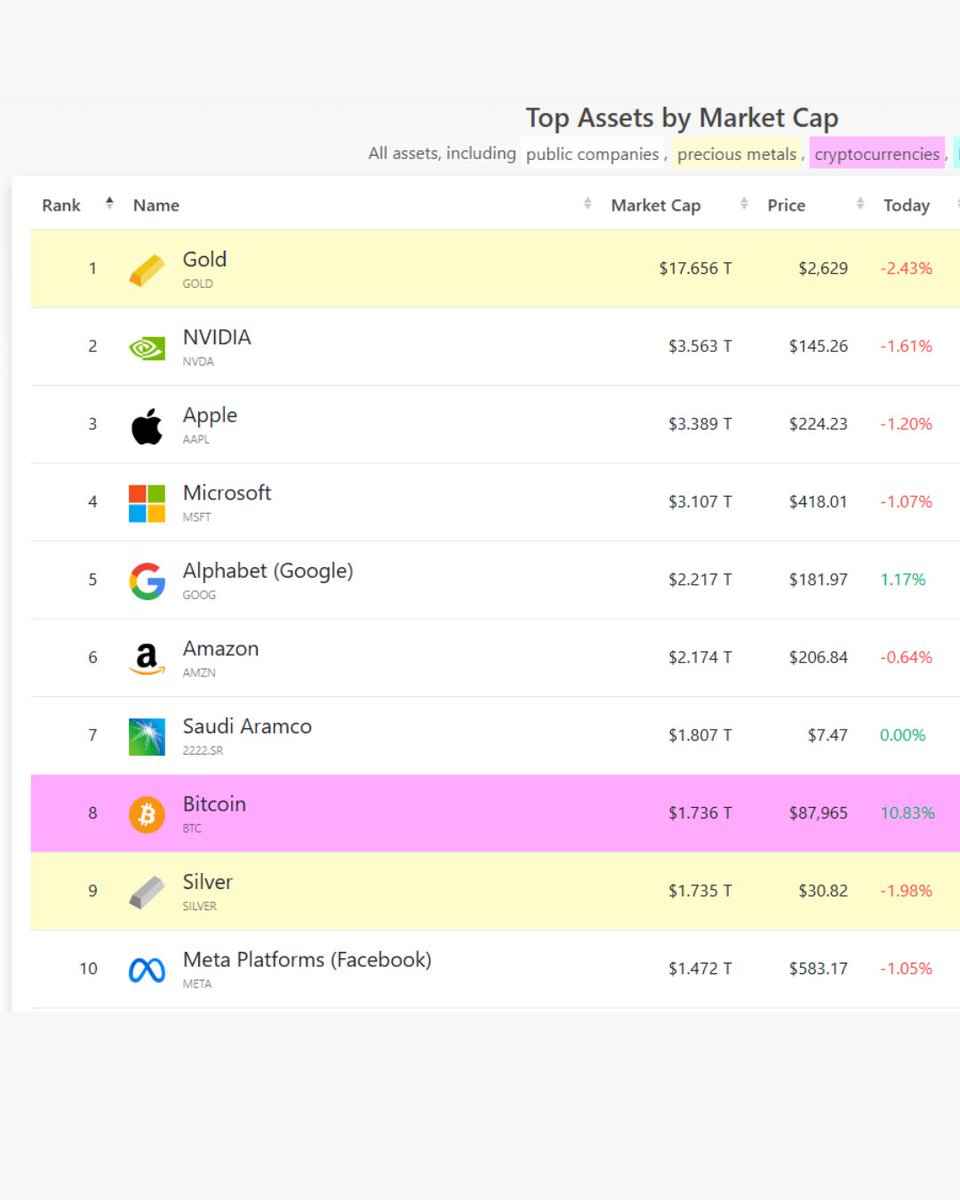This screenshot has width=960, height=1200.
Task: Open the NVIDIA company link
Action: (x=216, y=337)
